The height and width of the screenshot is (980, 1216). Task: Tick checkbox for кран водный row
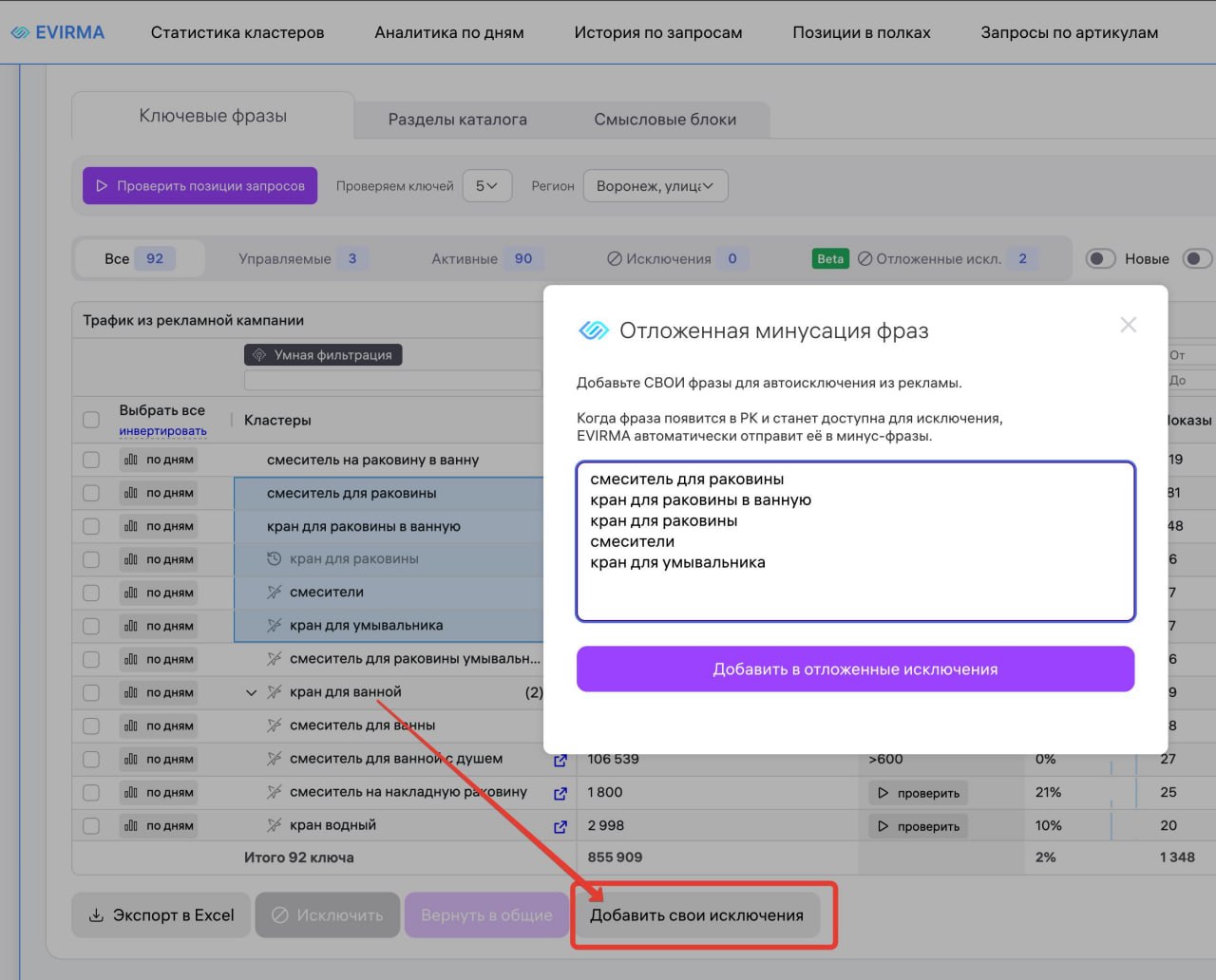point(91,825)
